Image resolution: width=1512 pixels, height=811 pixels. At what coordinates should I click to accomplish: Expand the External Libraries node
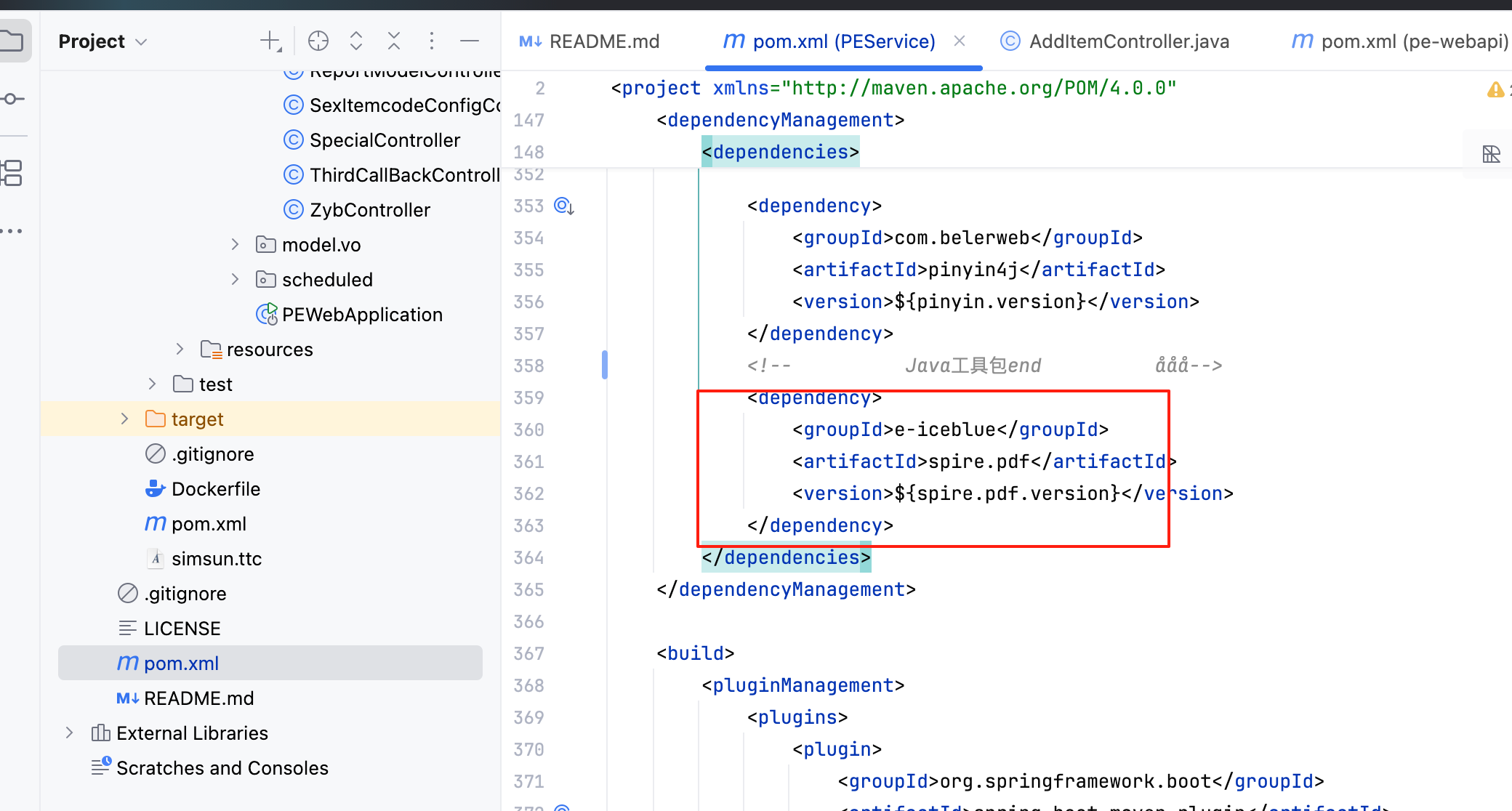pyautogui.click(x=69, y=733)
